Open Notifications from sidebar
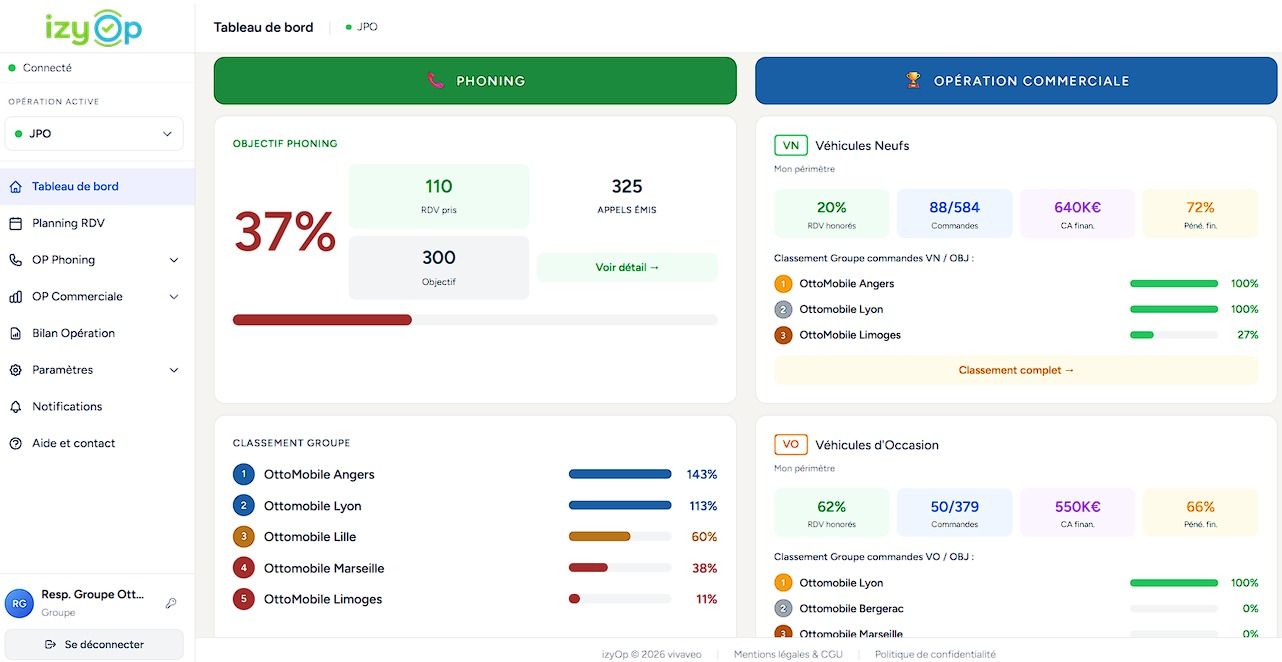 [x=97, y=407]
